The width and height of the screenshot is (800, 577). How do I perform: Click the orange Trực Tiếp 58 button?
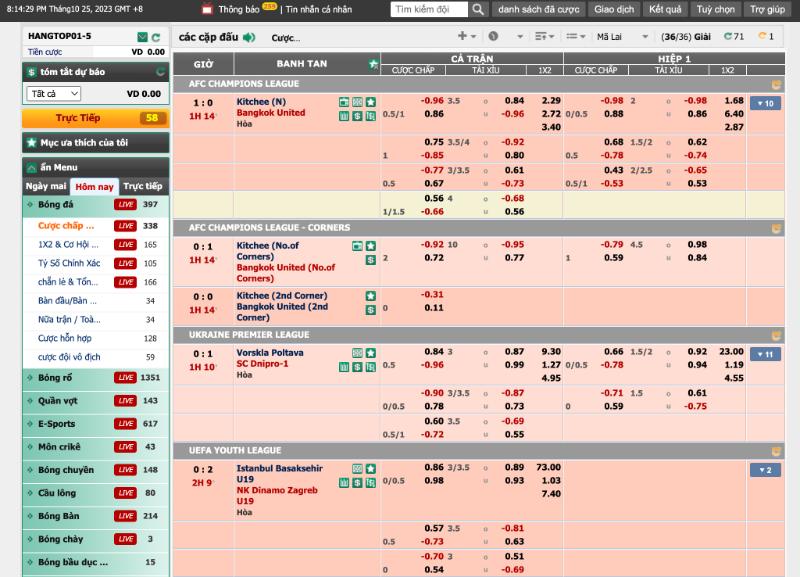96,118
